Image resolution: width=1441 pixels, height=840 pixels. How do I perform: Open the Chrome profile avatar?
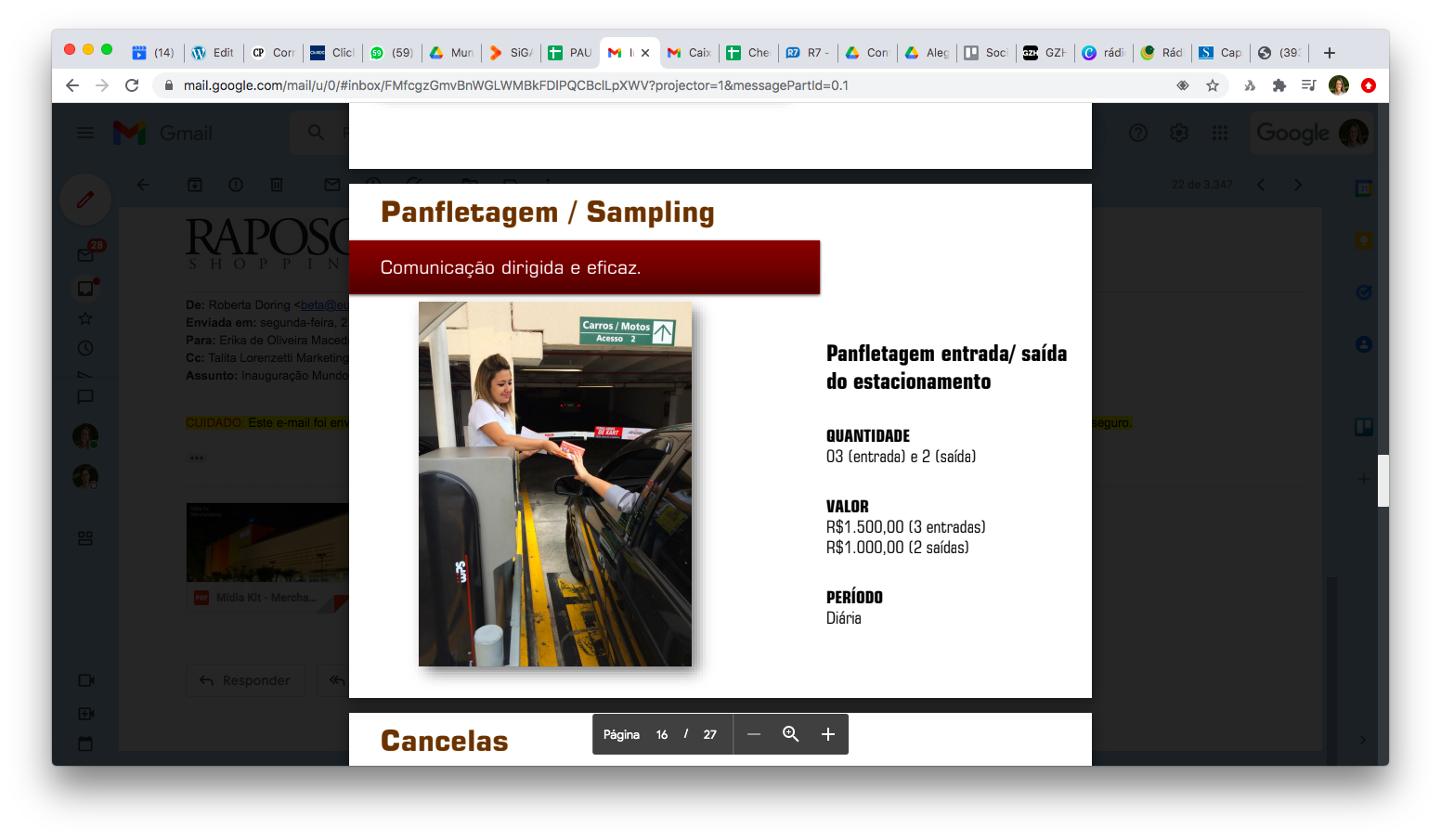pos(1339,85)
